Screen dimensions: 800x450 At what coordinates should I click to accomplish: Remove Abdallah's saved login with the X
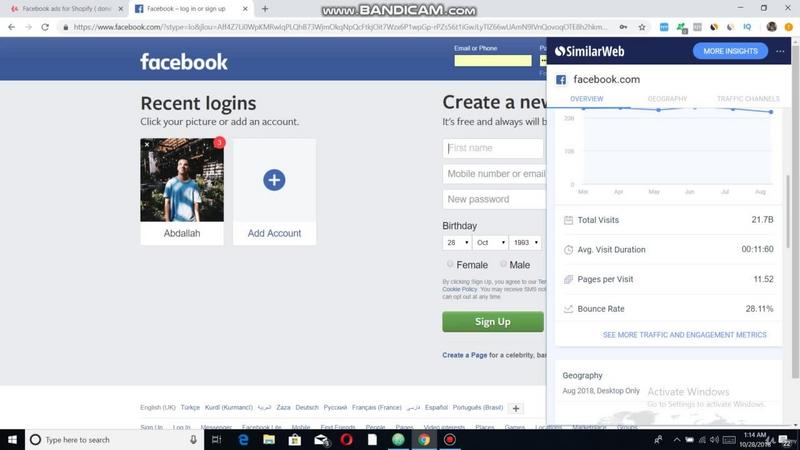(x=147, y=144)
